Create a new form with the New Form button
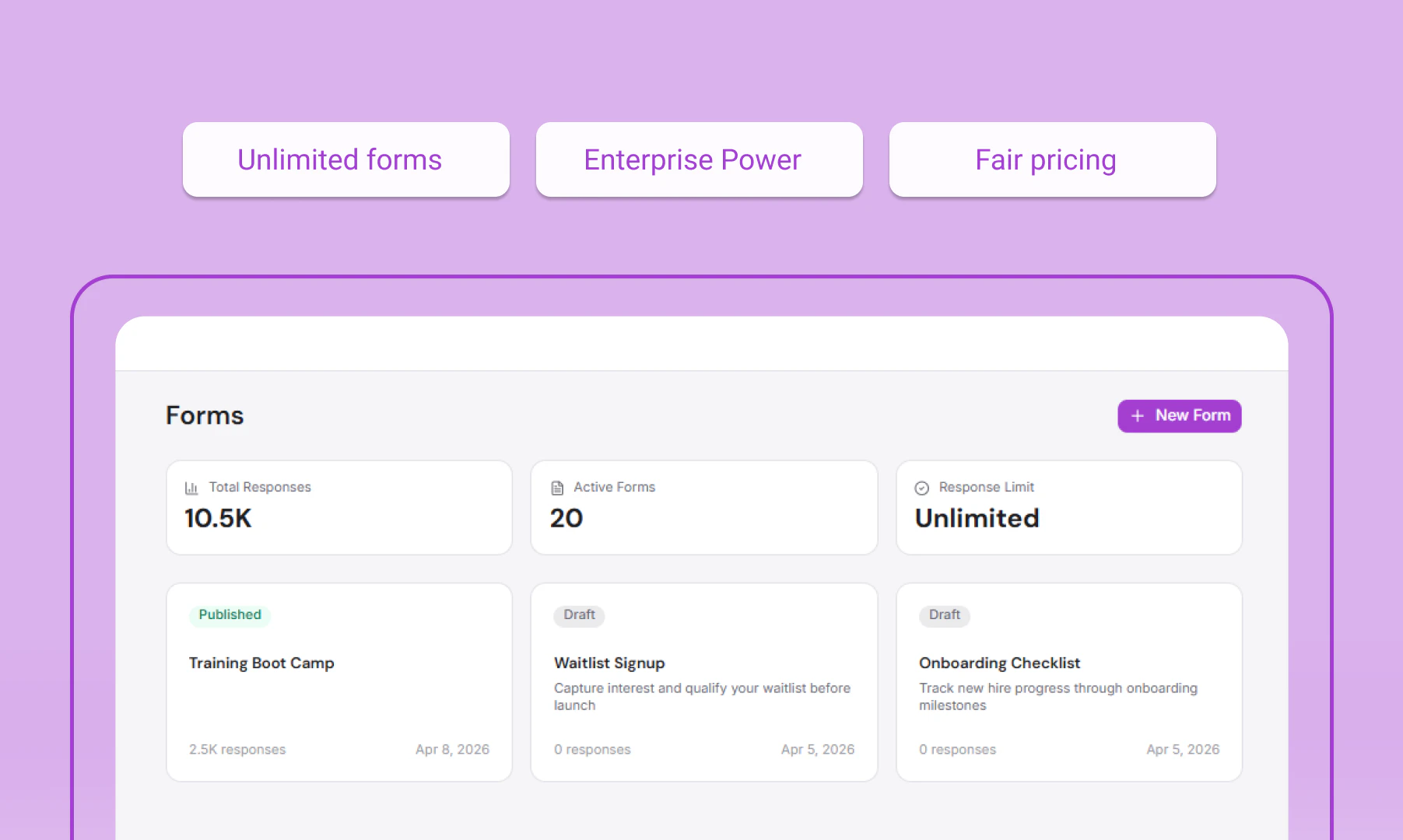Image resolution: width=1403 pixels, height=840 pixels. [1180, 416]
